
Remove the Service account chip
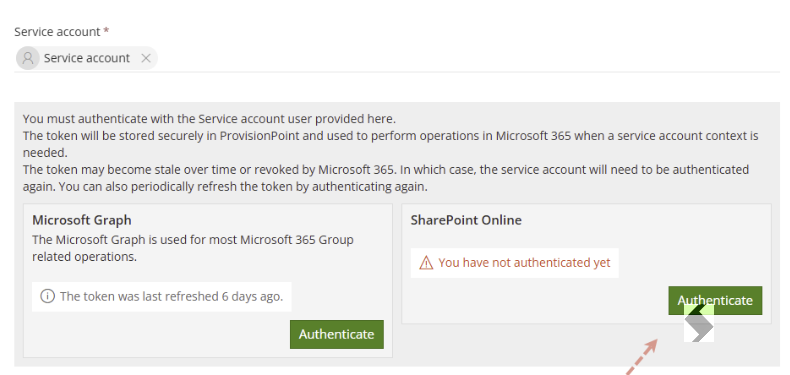(x=146, y=58)
